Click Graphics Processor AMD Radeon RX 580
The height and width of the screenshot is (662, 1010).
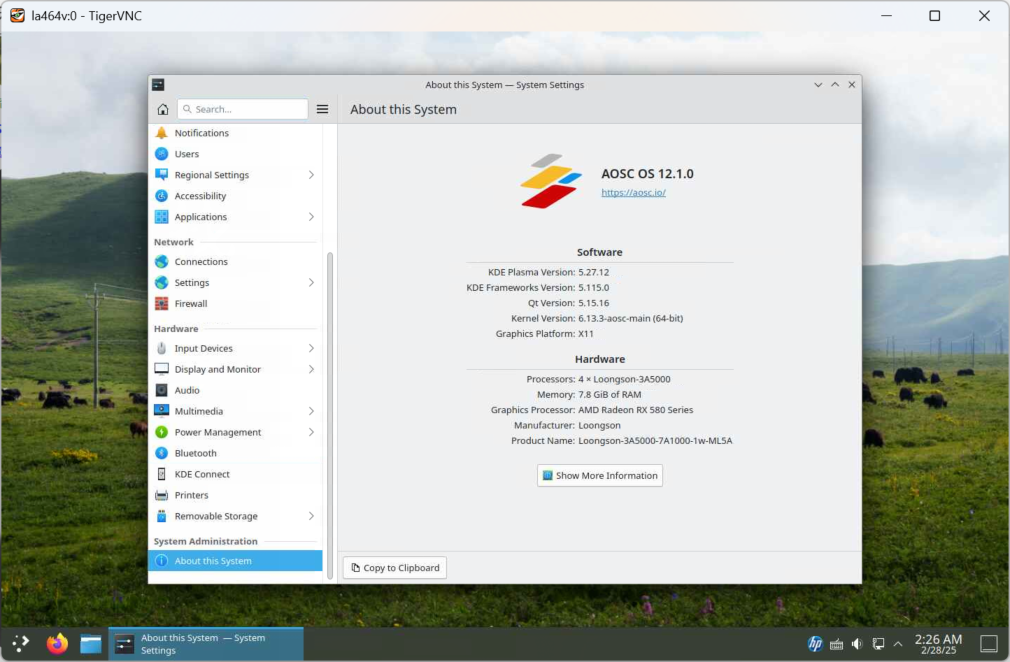pyautogui.click(x=636, y=410)
